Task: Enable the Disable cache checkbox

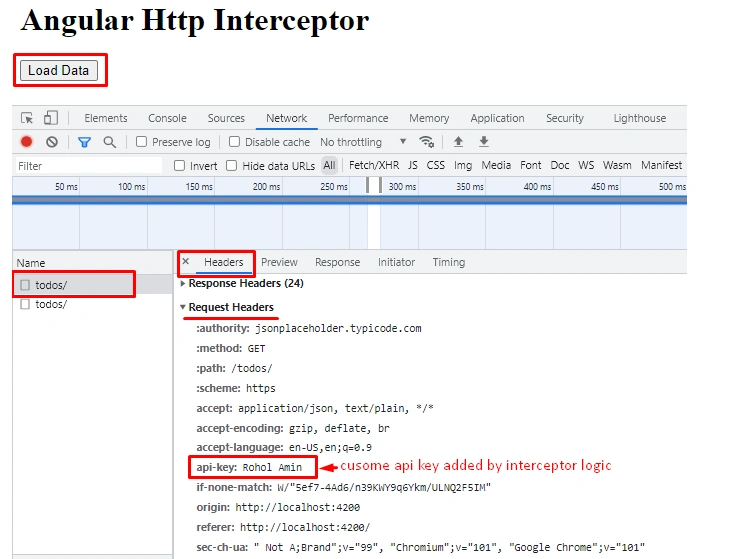Action: (234, 142)
